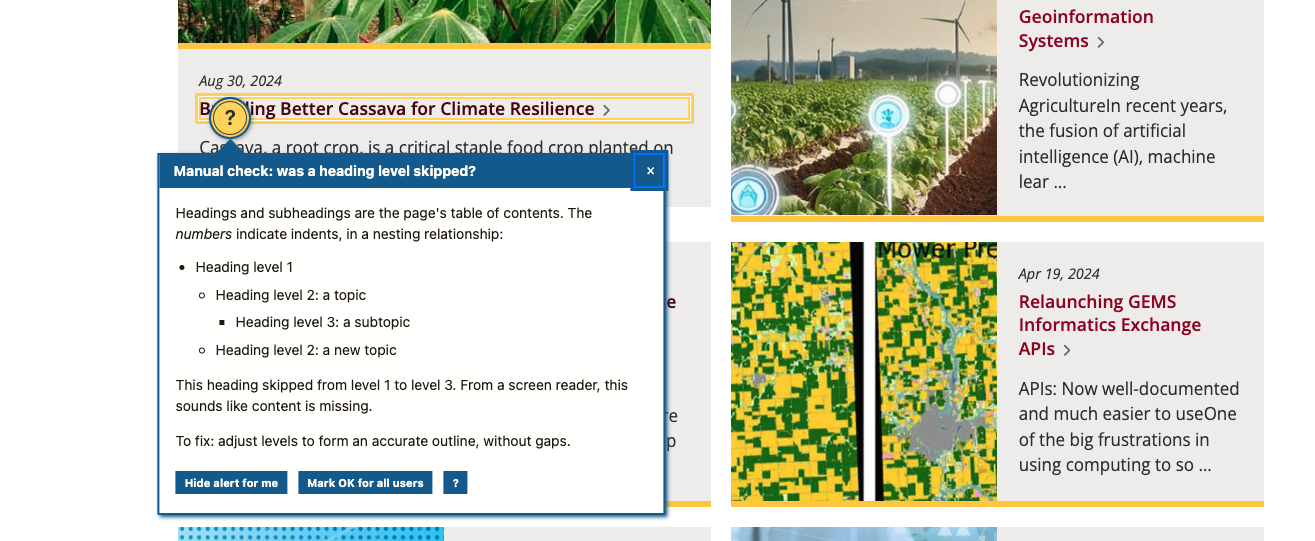Open help via the popup's small ? button

click(x=455, y=483)
